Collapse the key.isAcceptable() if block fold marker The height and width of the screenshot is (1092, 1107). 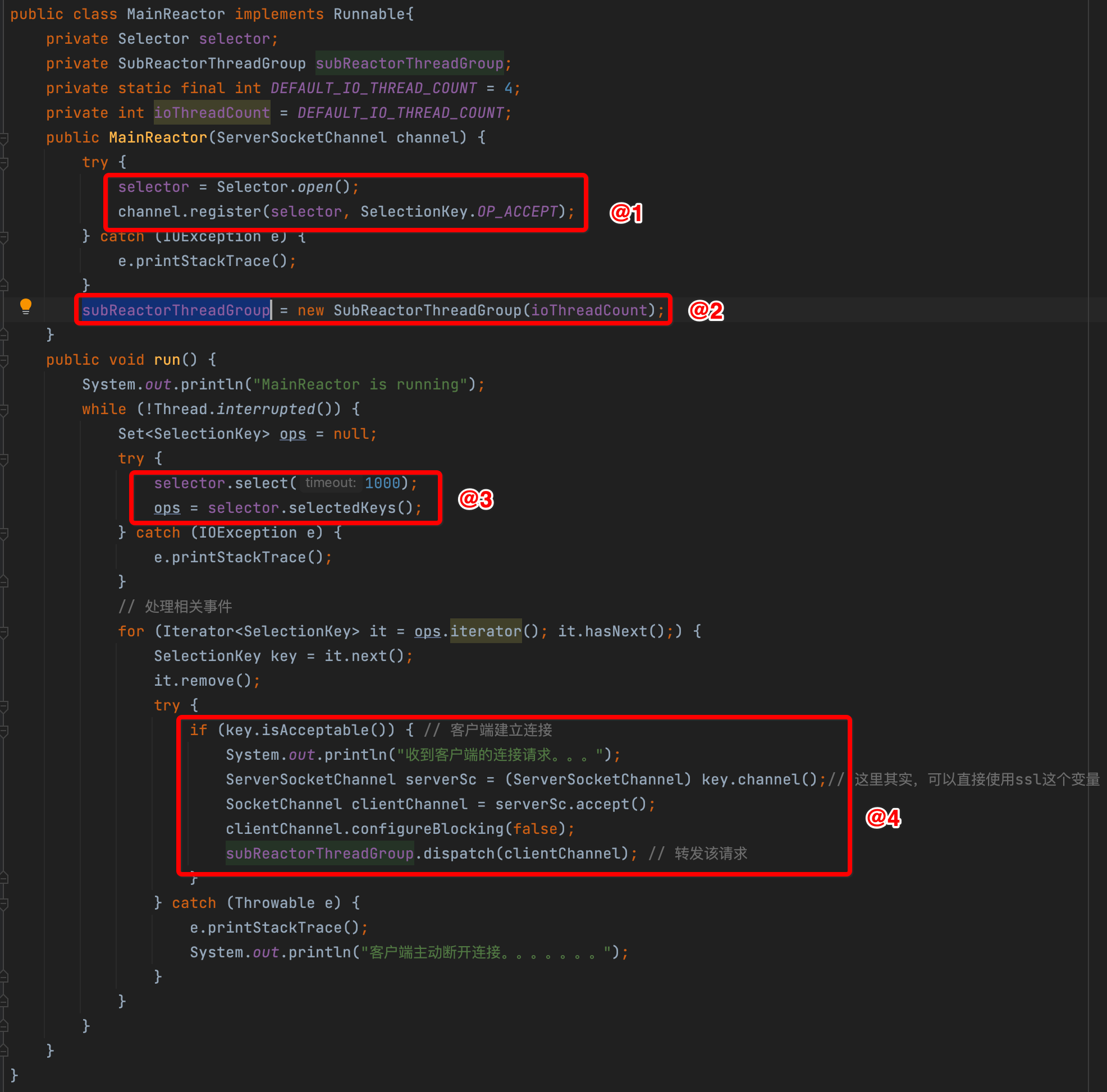click(4, 731)
